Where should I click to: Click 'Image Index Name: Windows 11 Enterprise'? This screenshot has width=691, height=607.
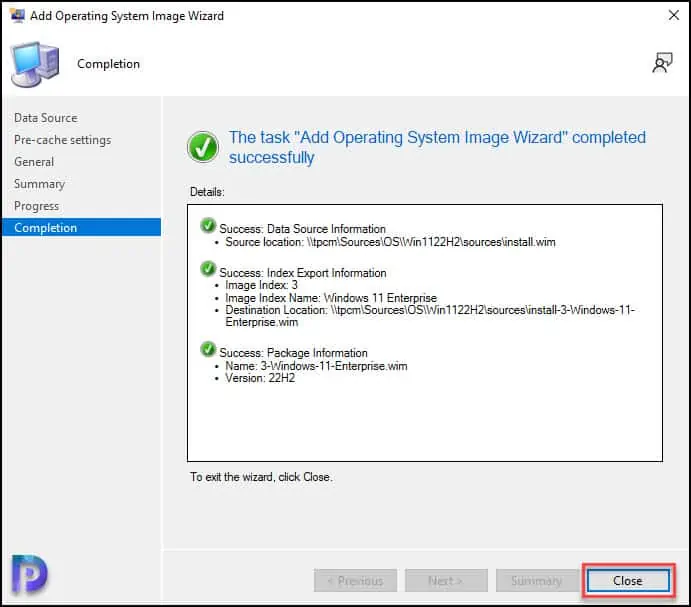click(331, 298)
